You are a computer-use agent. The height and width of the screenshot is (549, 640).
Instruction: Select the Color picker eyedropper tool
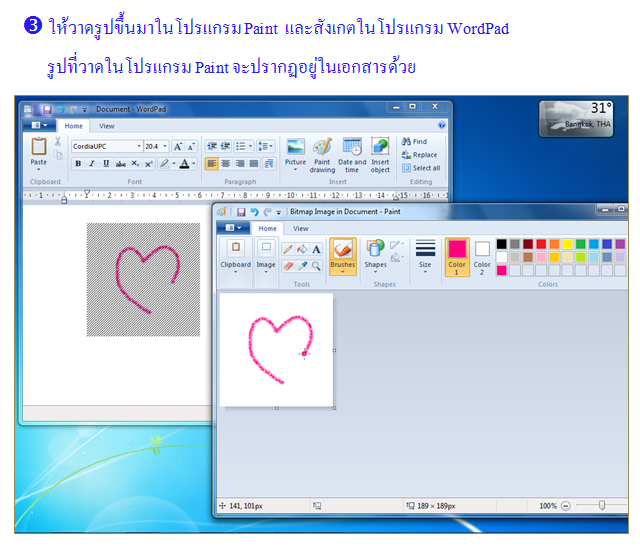point(302,266)
